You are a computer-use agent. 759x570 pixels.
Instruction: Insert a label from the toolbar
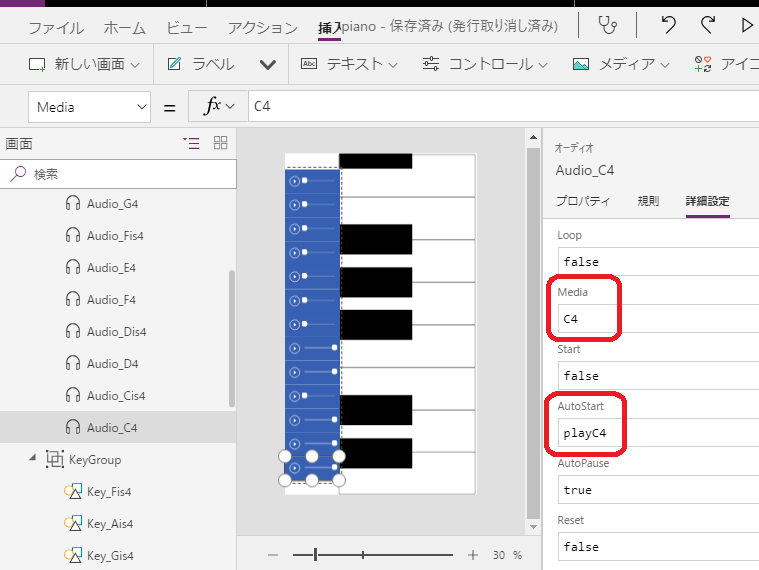(x=201, y=64)
